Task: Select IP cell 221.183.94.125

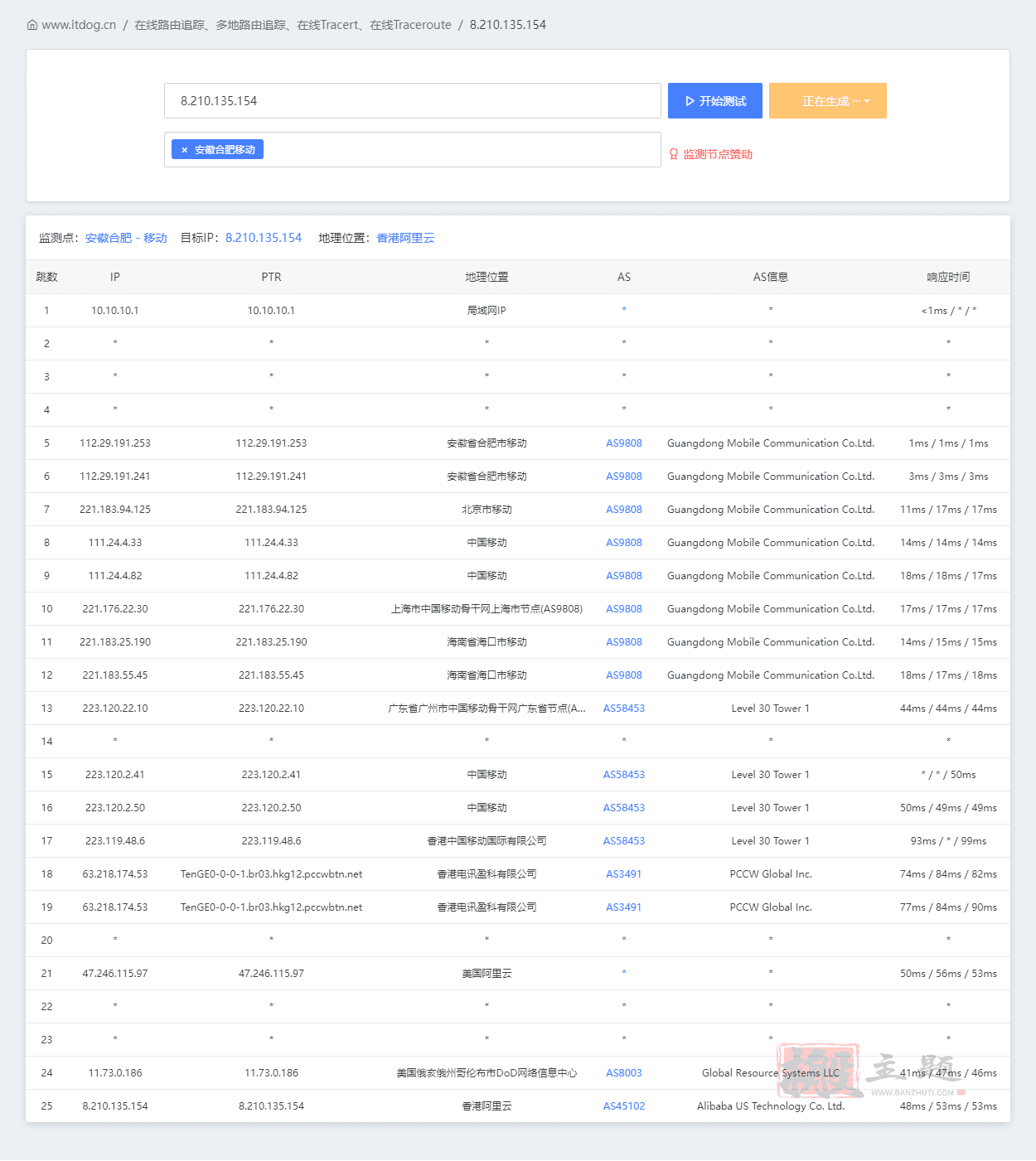Action: pos(115,510)
